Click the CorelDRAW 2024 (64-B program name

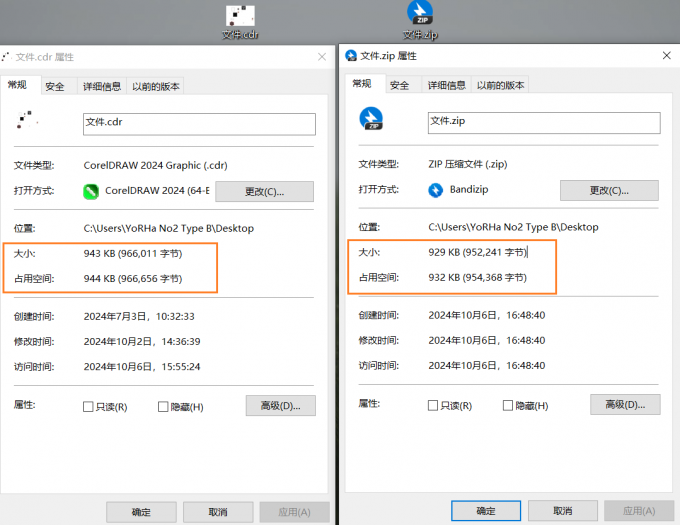pos(157,191)
